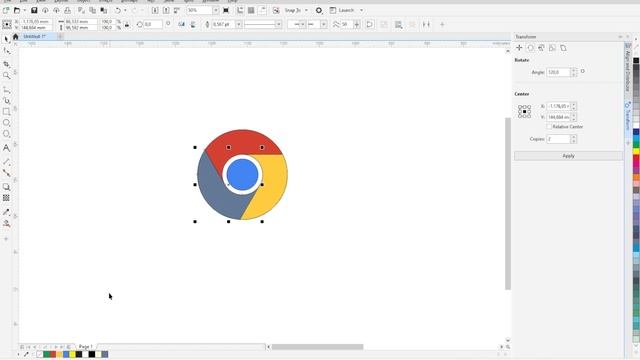Switch to Skew tab in Transform docker

563,48
